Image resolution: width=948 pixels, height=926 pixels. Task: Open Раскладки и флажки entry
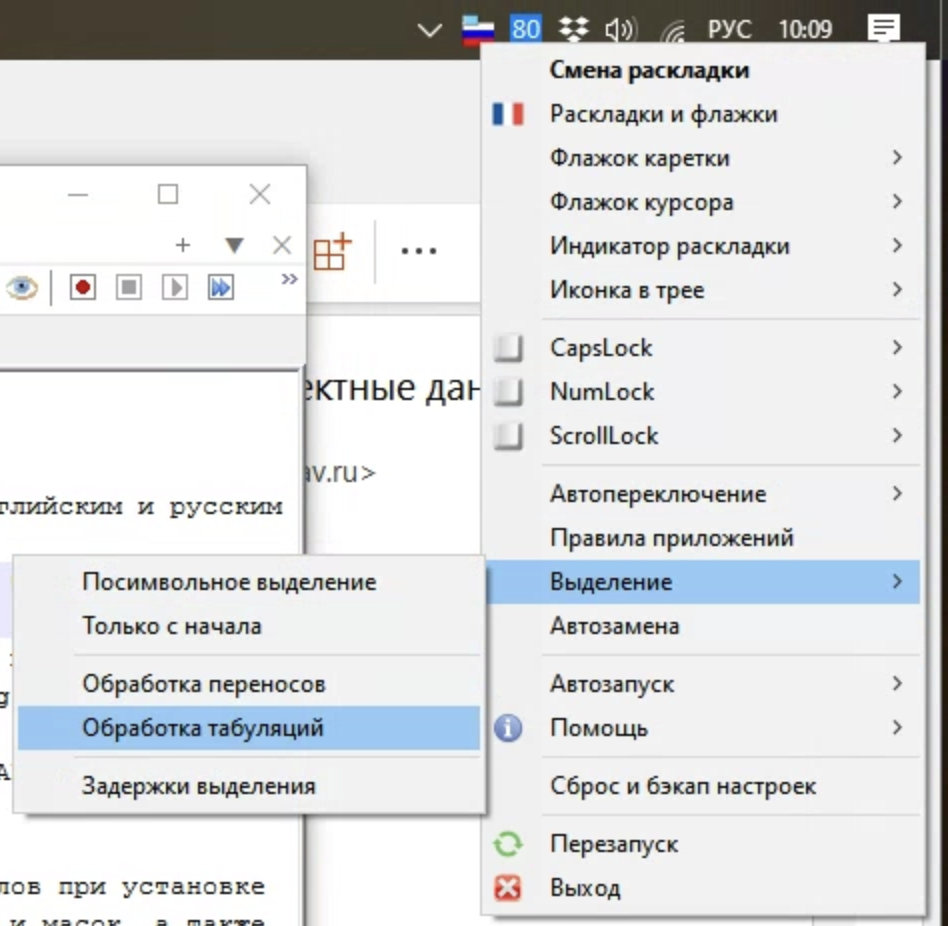click(703, 114)
